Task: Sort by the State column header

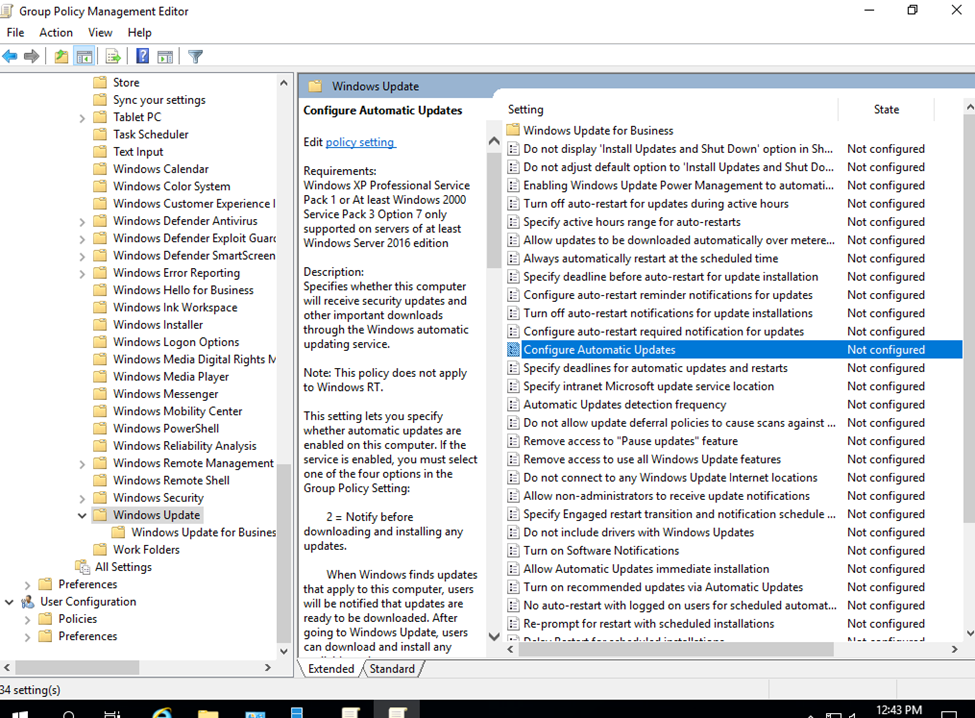Action: click(886, 109)
